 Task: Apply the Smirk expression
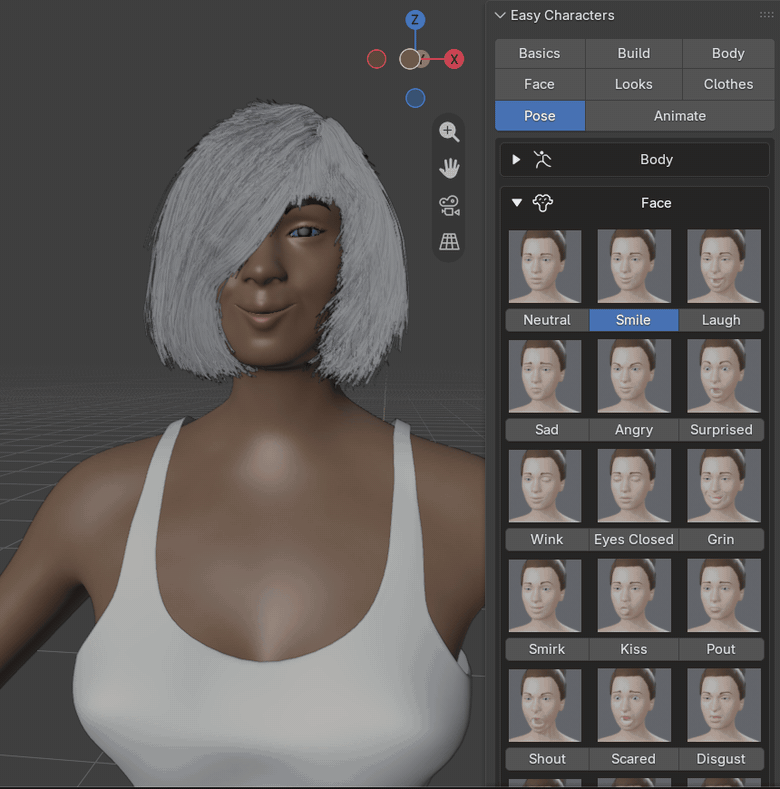pos(547,649)
